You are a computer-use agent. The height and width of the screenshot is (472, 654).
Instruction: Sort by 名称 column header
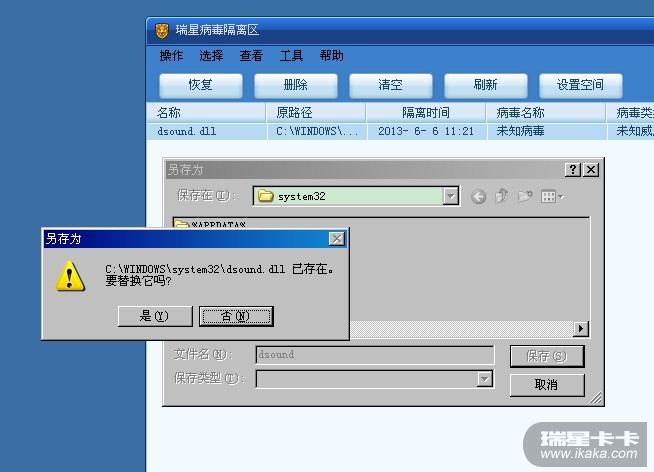point(206,113)
